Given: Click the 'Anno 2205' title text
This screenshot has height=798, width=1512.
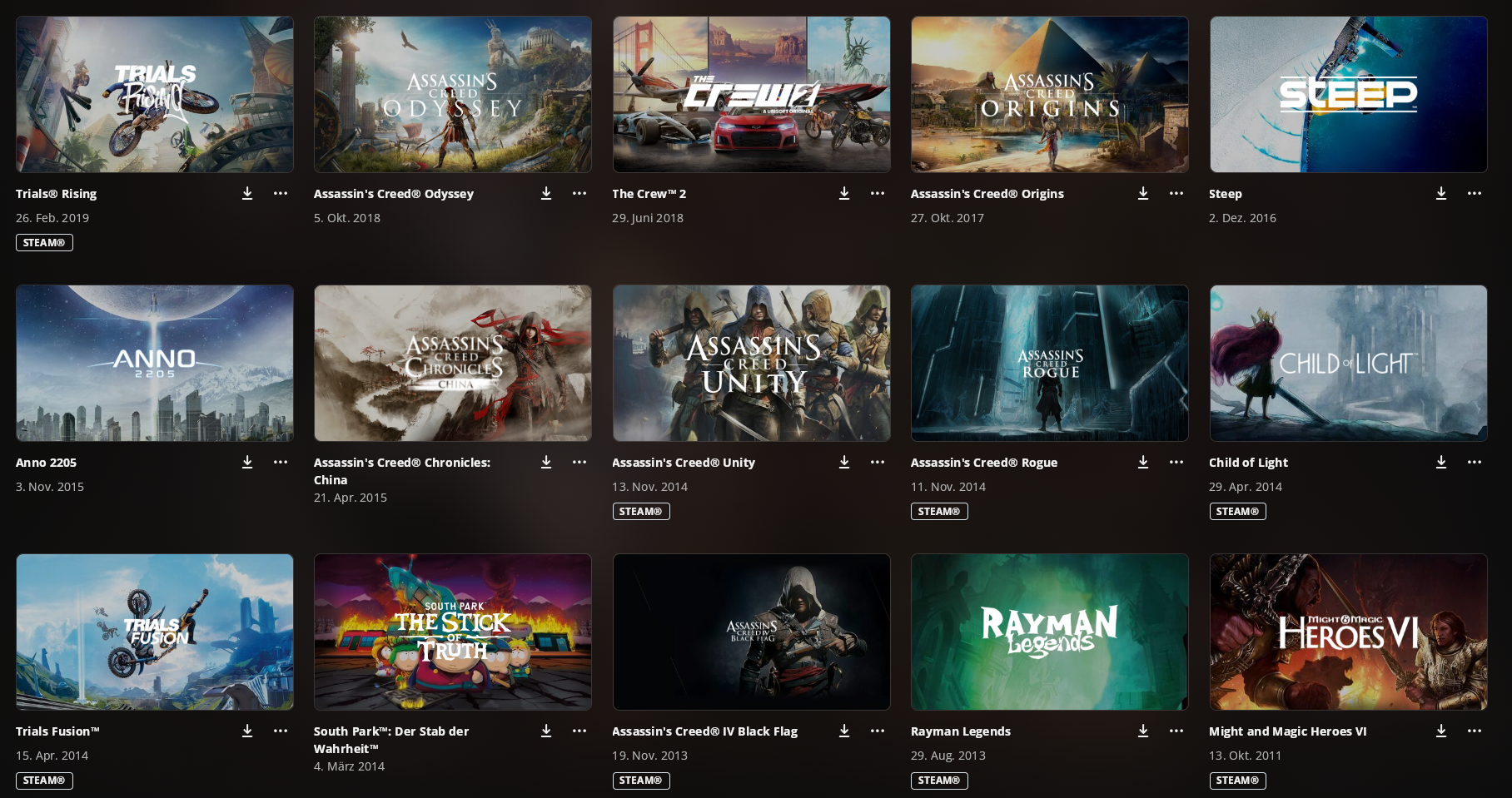Looking at the screenshot, I should tap(46, 462).
